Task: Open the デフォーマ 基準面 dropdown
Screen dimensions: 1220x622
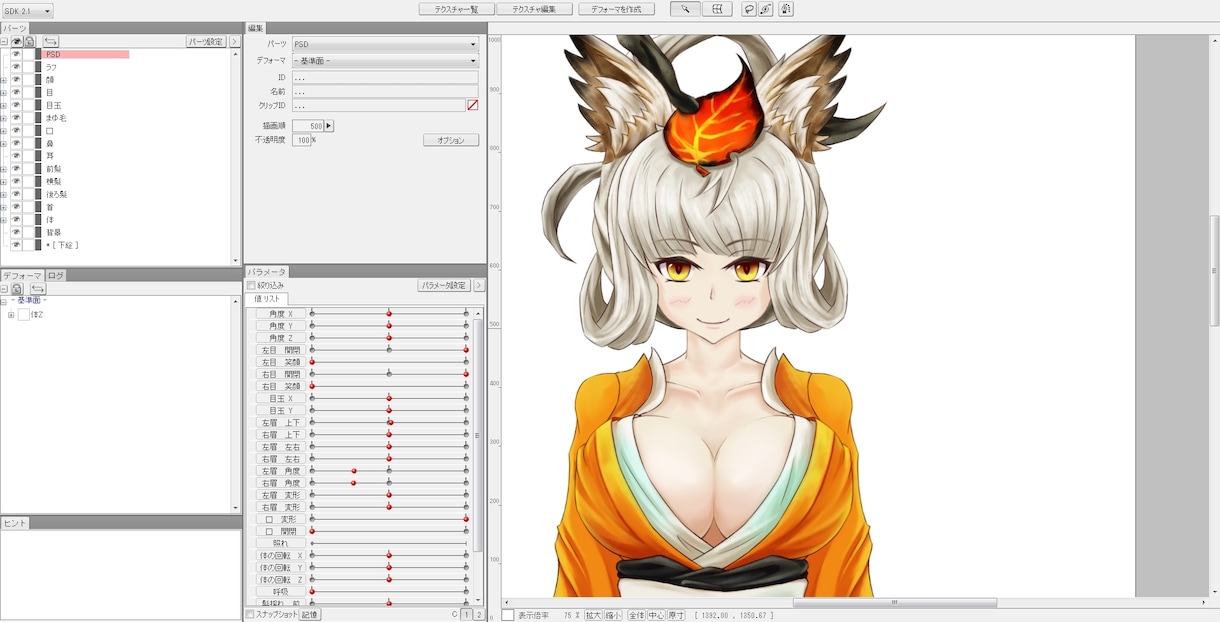Action: (x=385, y=61)
